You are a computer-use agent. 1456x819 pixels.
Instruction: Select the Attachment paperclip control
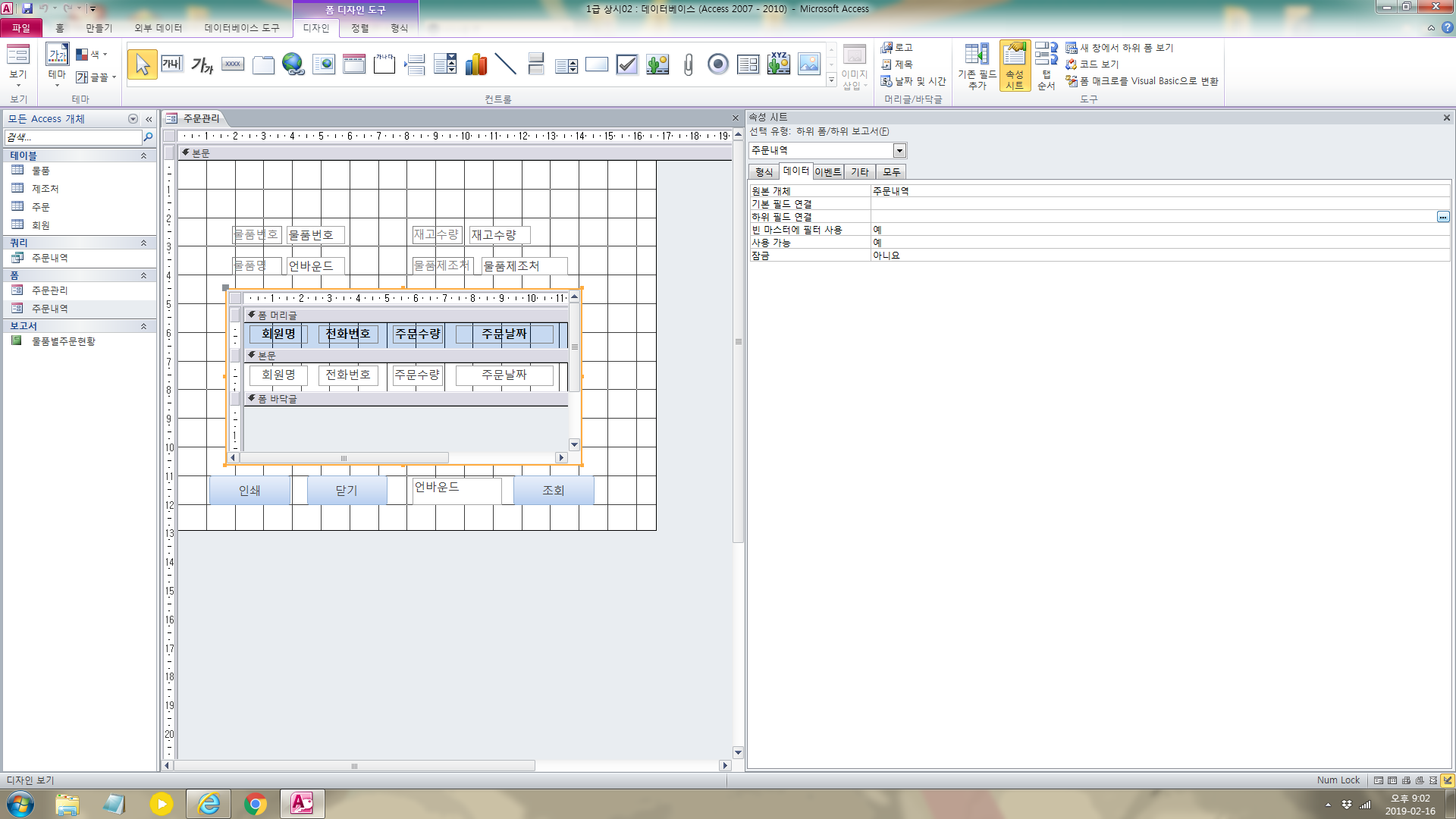click(688, 64)
